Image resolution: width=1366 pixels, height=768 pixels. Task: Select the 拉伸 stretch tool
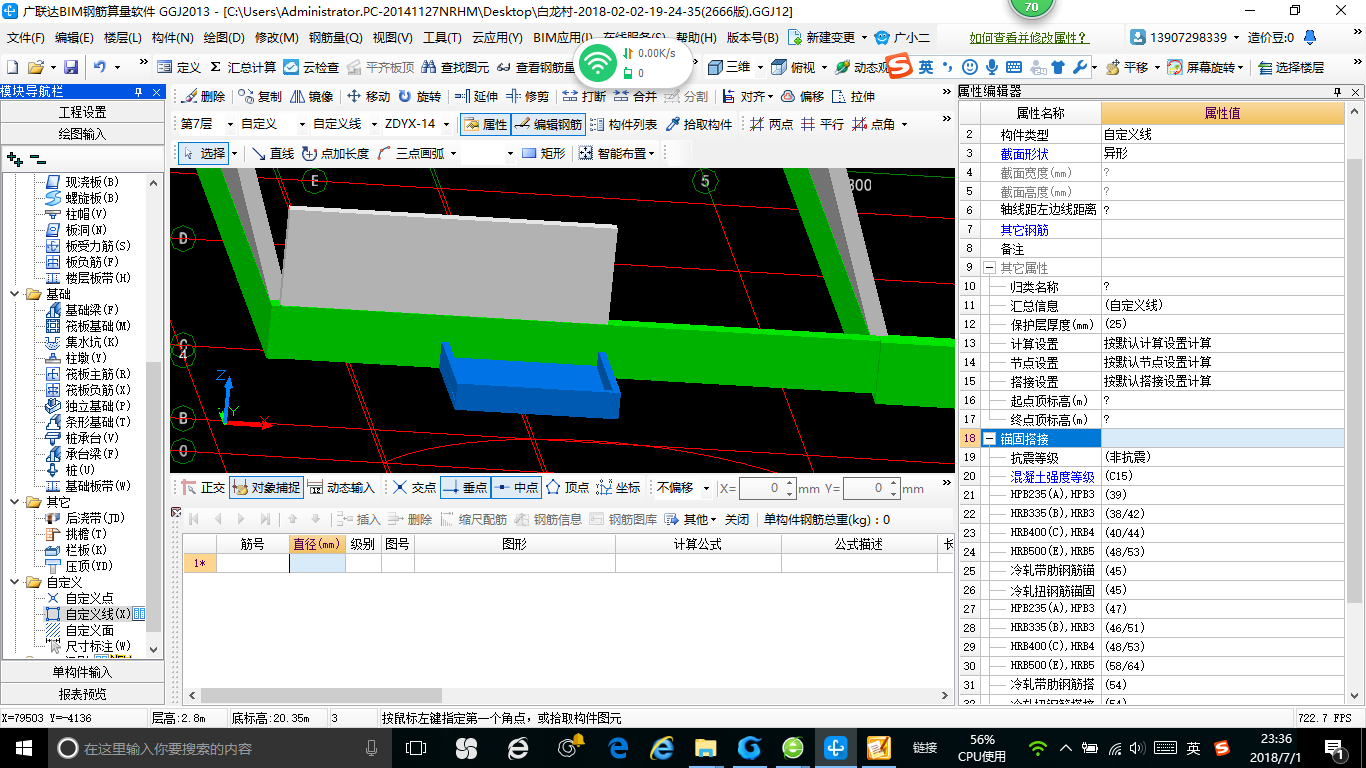coord(853,97)
